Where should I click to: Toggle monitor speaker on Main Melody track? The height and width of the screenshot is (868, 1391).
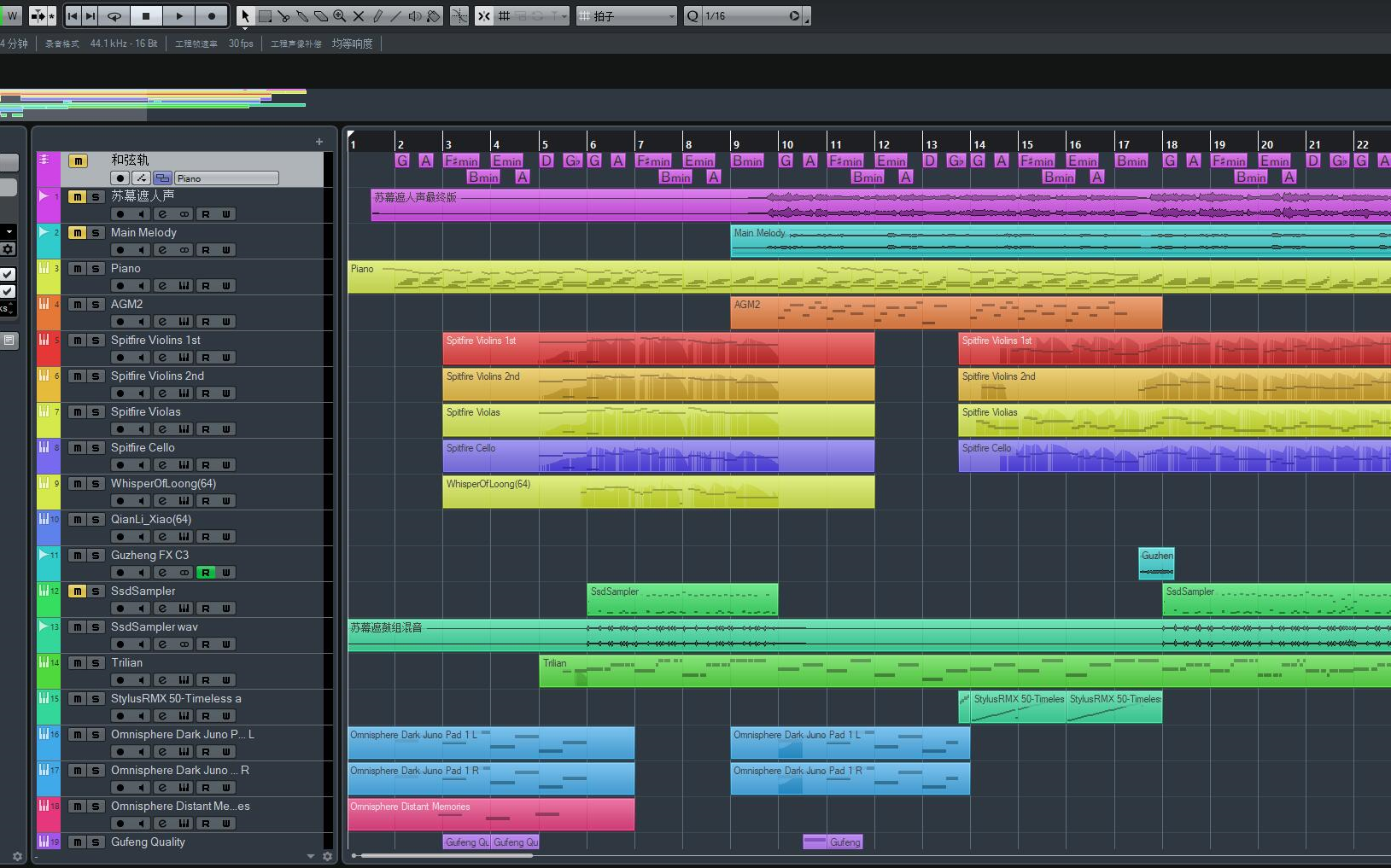141,250
